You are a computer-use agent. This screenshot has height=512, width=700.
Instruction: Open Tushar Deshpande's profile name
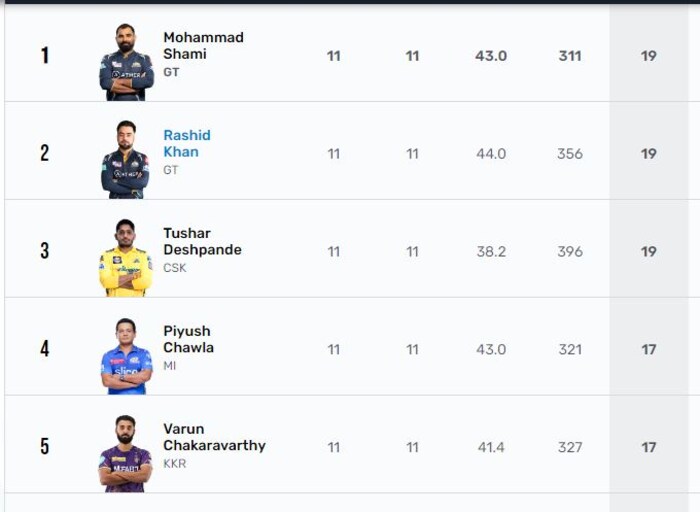202,242
